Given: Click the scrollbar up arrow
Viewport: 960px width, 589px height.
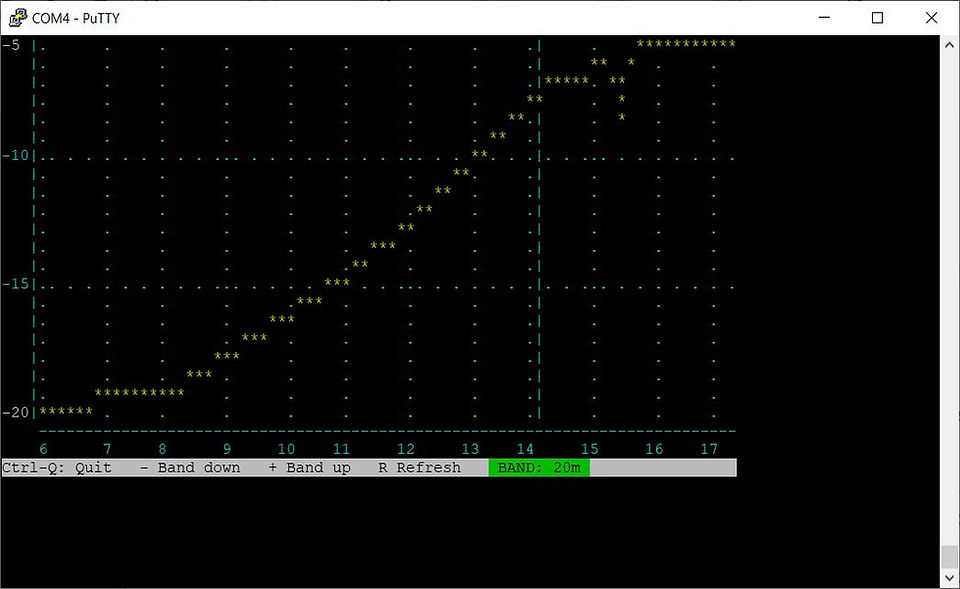Looking at the screenshot, I should tap(949, 45).
